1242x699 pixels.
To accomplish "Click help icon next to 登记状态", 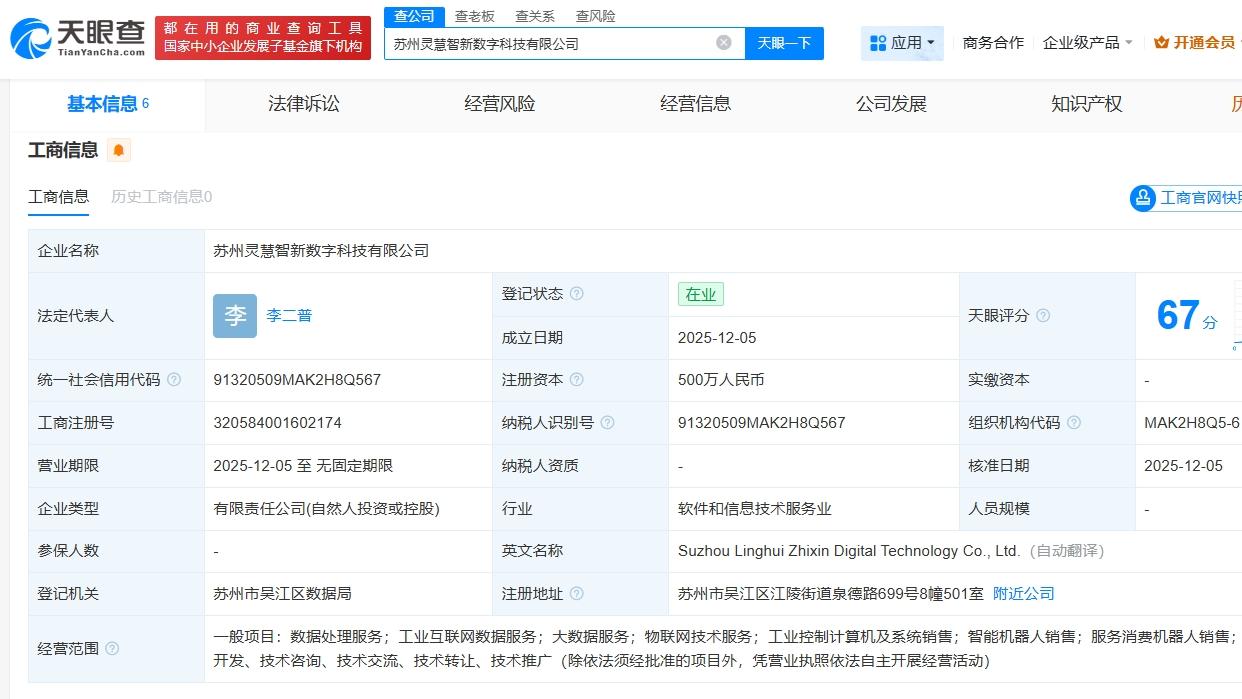I will click(576, 294).
